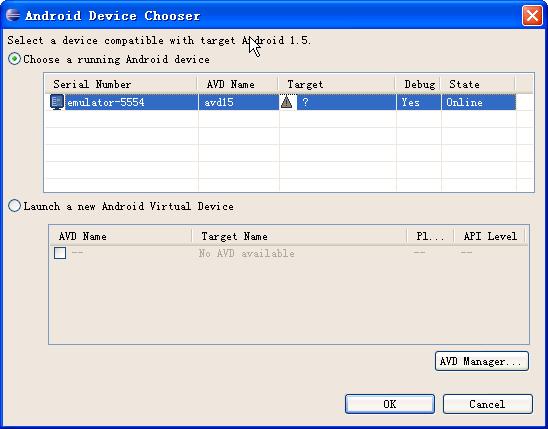This screenshot has width=548, height=429.
Task: Click the 'Online' state cell
Action: [x=478, y=102]
